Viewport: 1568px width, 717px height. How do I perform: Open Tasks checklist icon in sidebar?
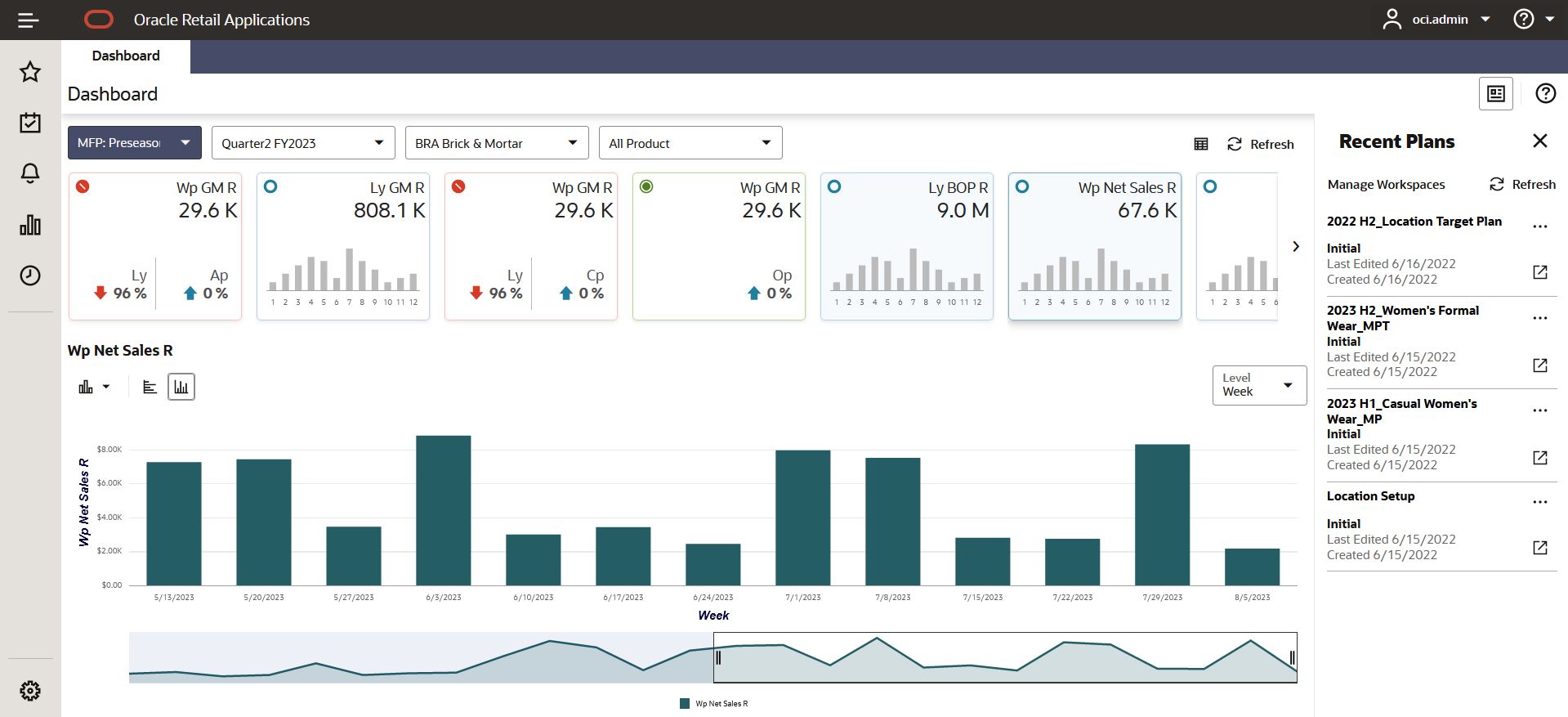(30, 123)
